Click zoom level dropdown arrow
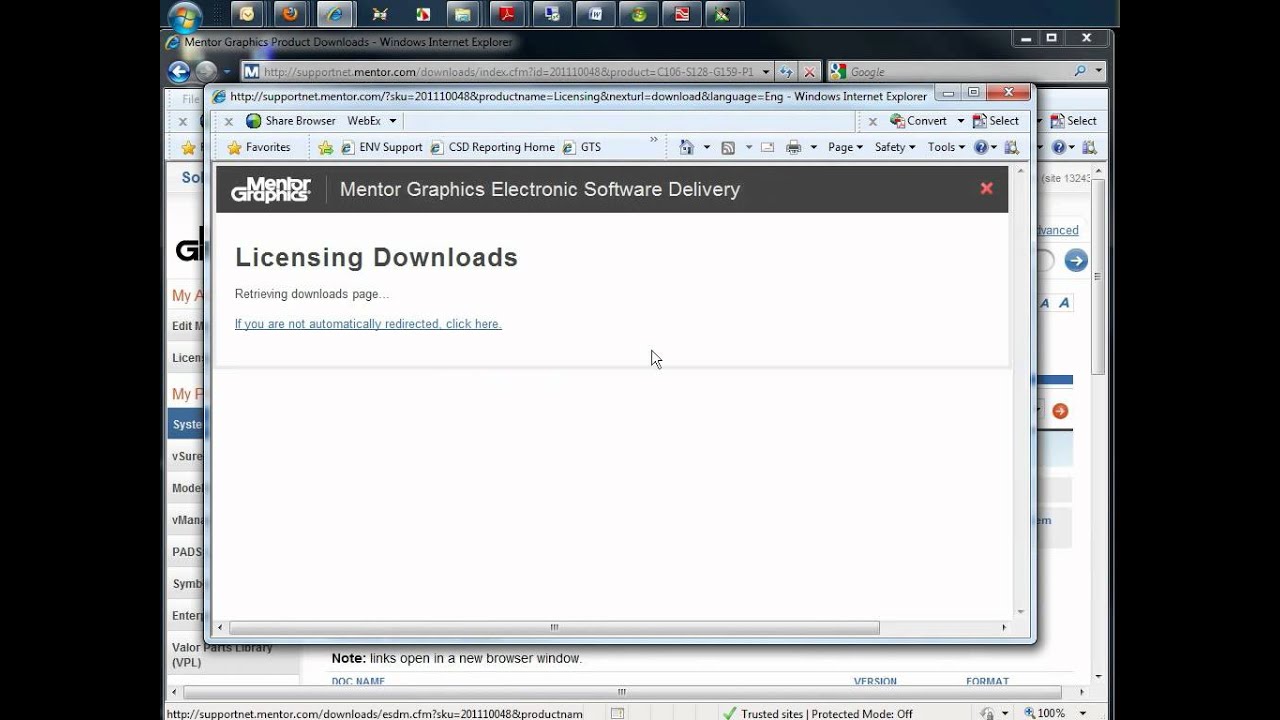 point(1083,713)
